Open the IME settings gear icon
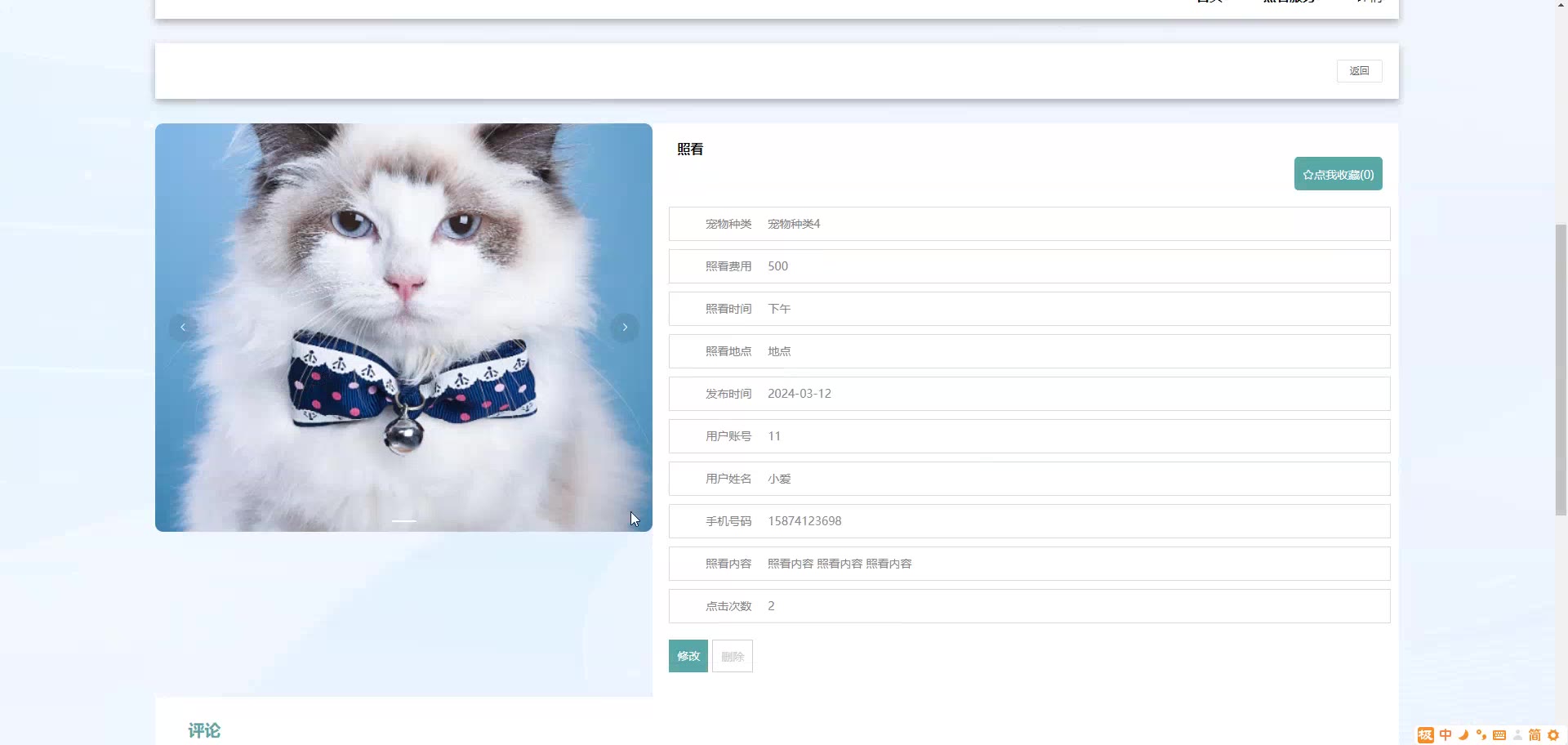The image size is (1568, 745). [1553, 735]
